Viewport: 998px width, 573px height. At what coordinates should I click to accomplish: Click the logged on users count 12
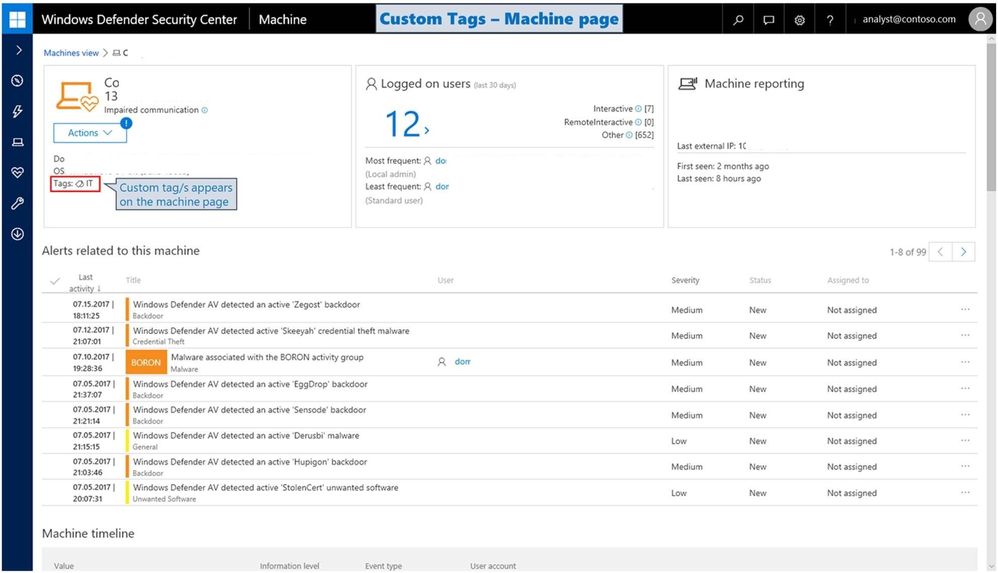[402, 124]
